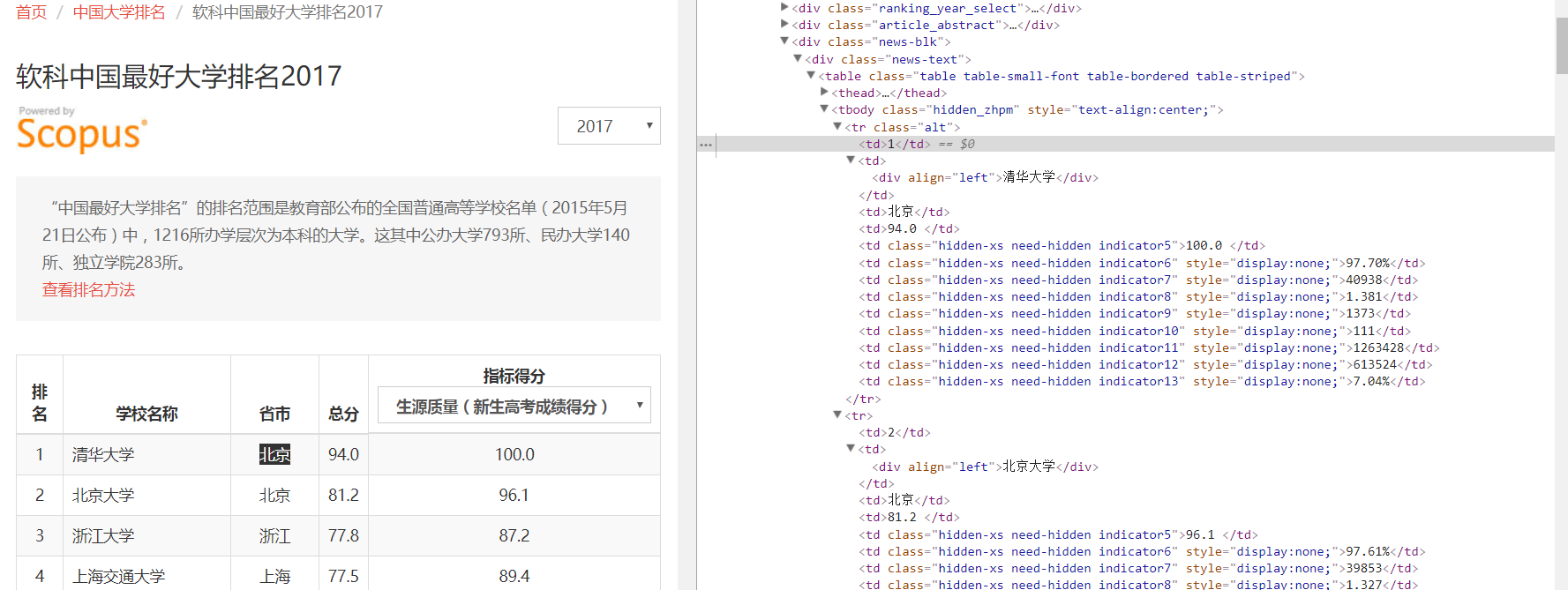
Task: Click the 100.0 indicator score cell
Action: click(514, 454)
